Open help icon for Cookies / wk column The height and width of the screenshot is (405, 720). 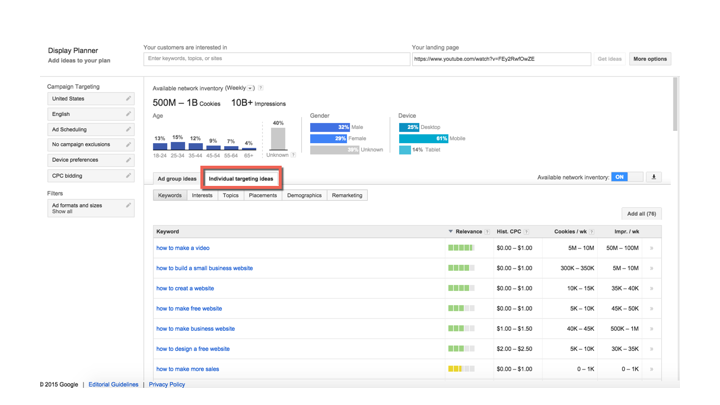click(591, 231)
